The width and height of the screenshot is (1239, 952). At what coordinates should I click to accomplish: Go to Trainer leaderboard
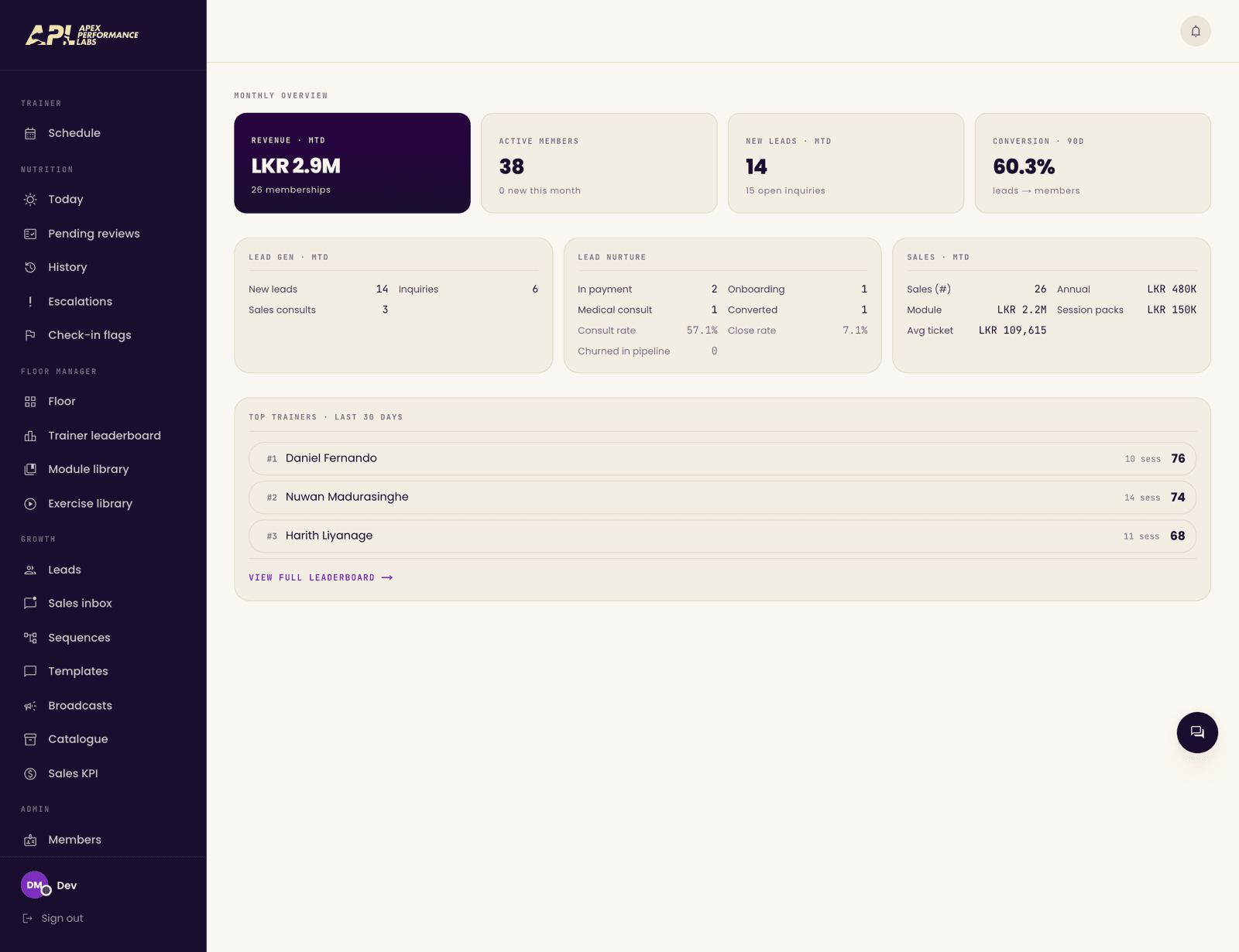point(103,436)
